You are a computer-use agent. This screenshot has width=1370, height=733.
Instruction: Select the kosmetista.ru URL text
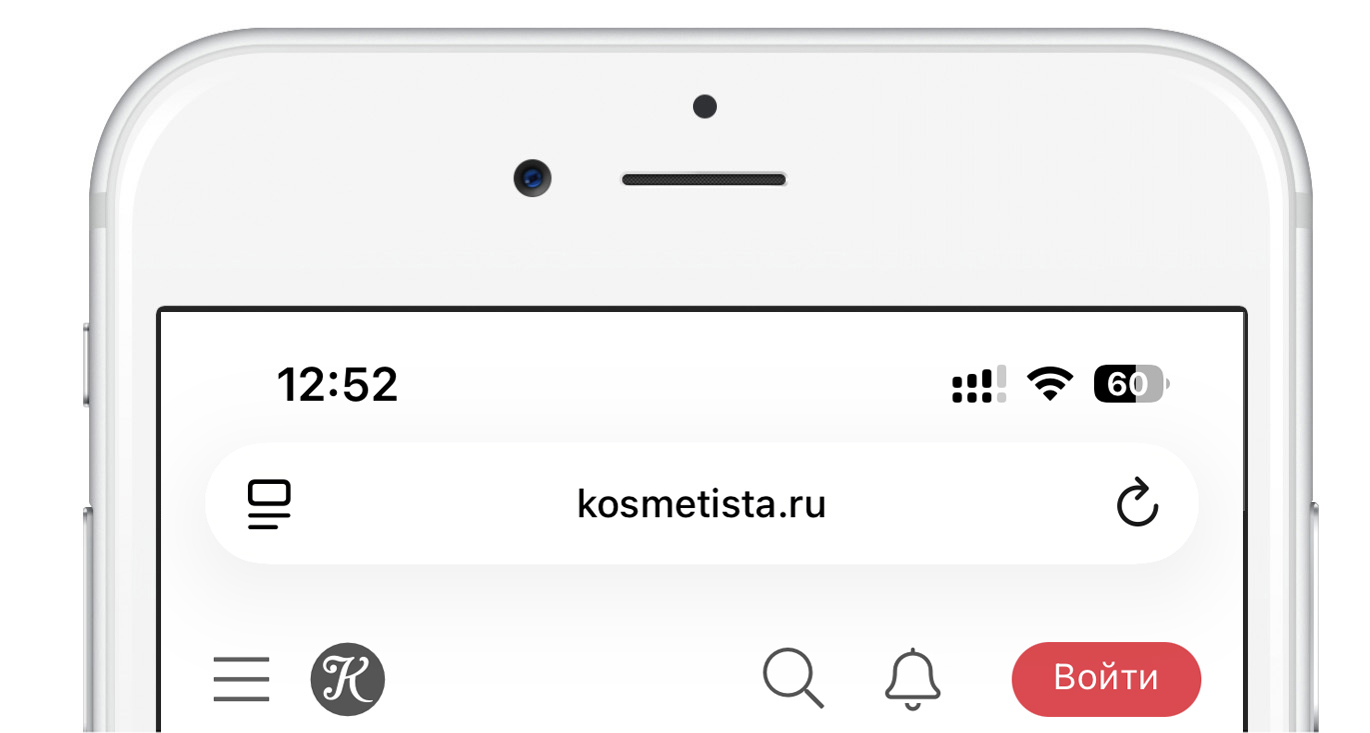(702, 503)
